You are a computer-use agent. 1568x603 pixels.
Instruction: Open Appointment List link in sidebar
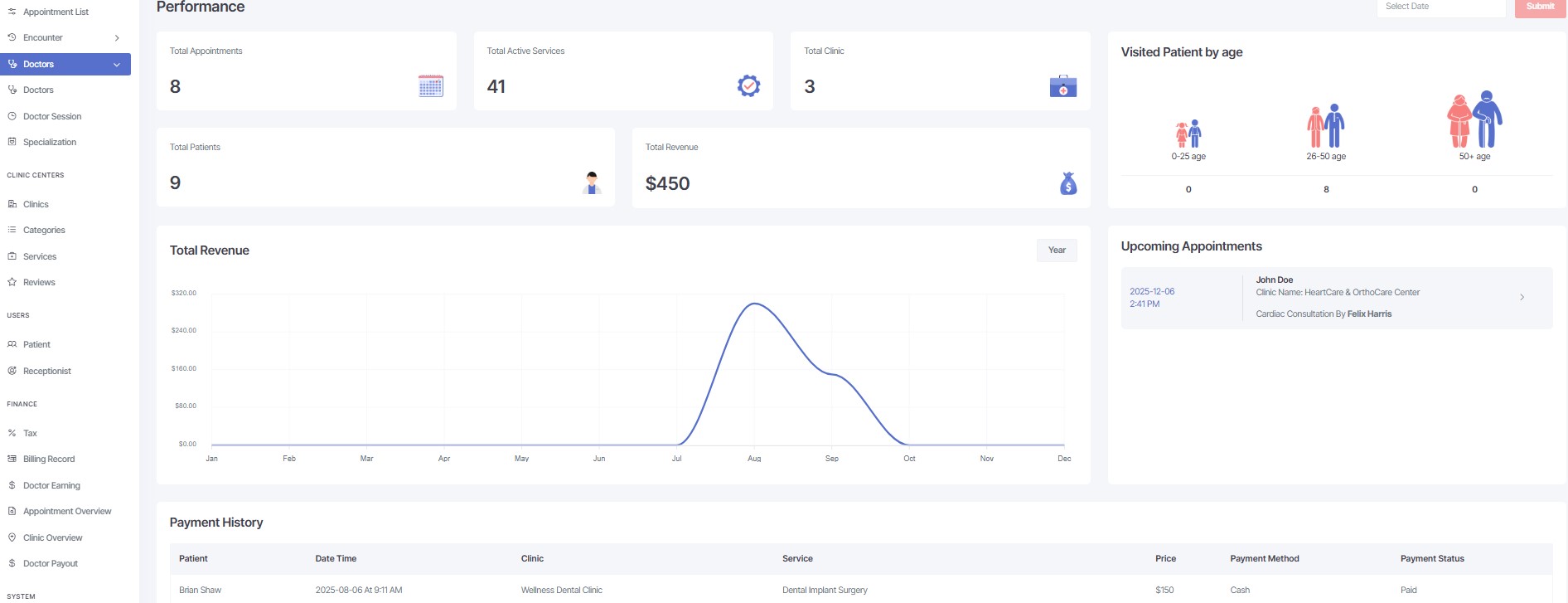click(56, 12)
